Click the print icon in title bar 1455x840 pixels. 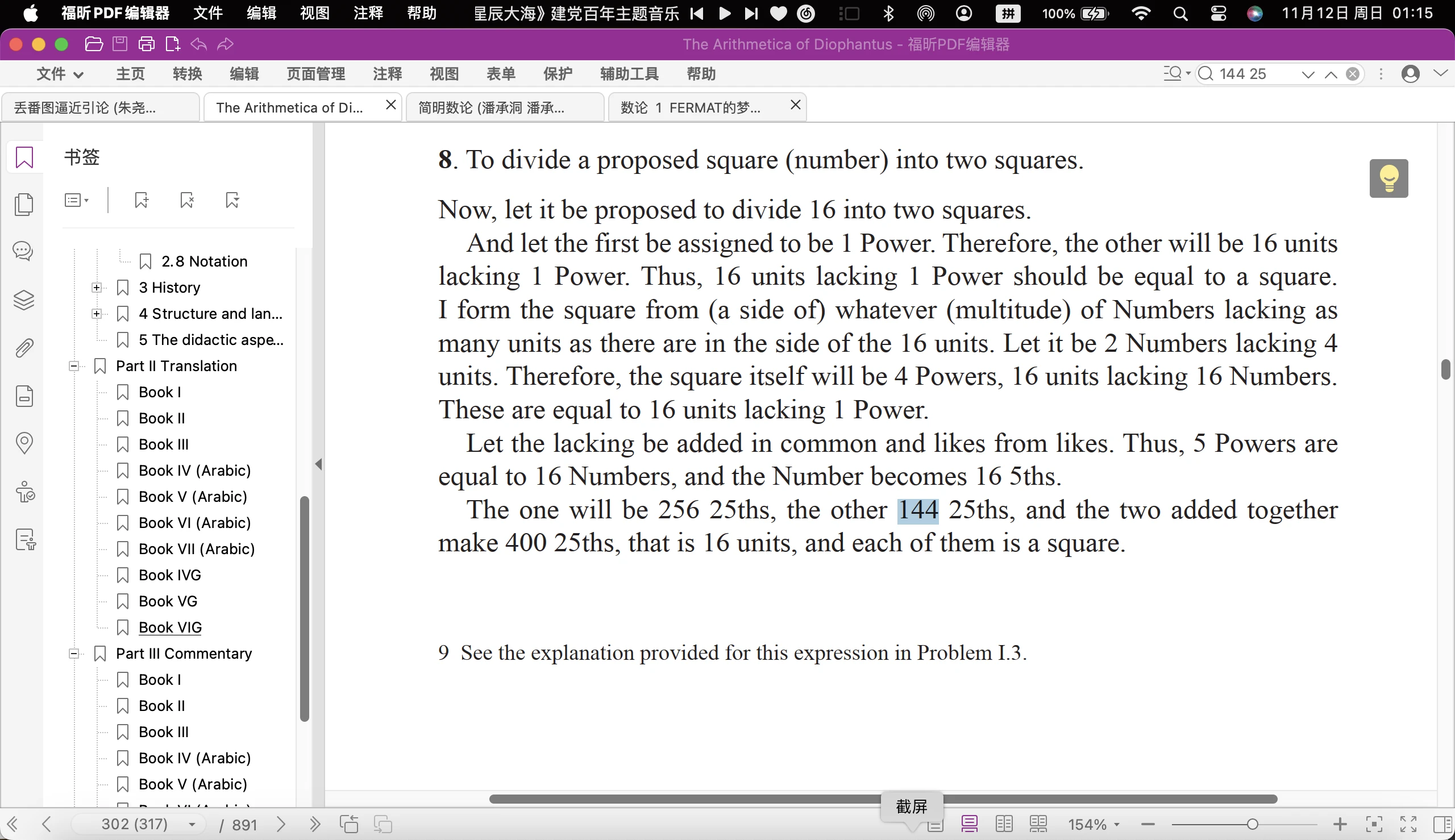[147, 44]
